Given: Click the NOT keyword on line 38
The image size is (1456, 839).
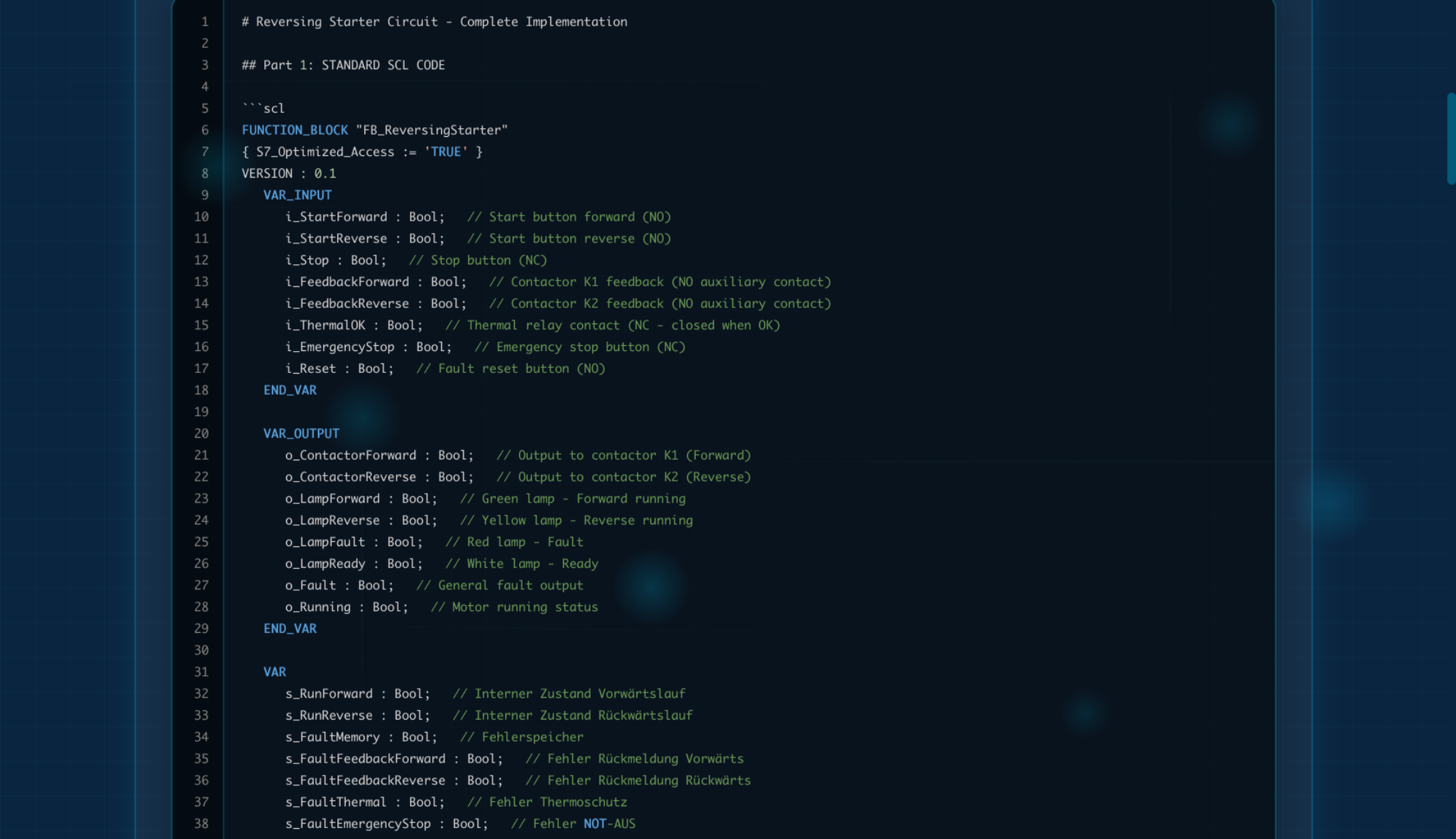Looking at the screenshot, I should click(x=597, y=824).
